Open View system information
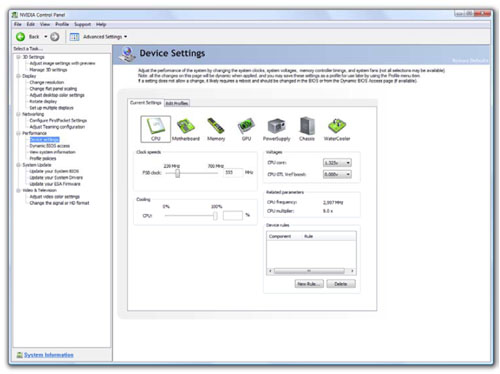The image size is (500, 374). click(52, 152)
